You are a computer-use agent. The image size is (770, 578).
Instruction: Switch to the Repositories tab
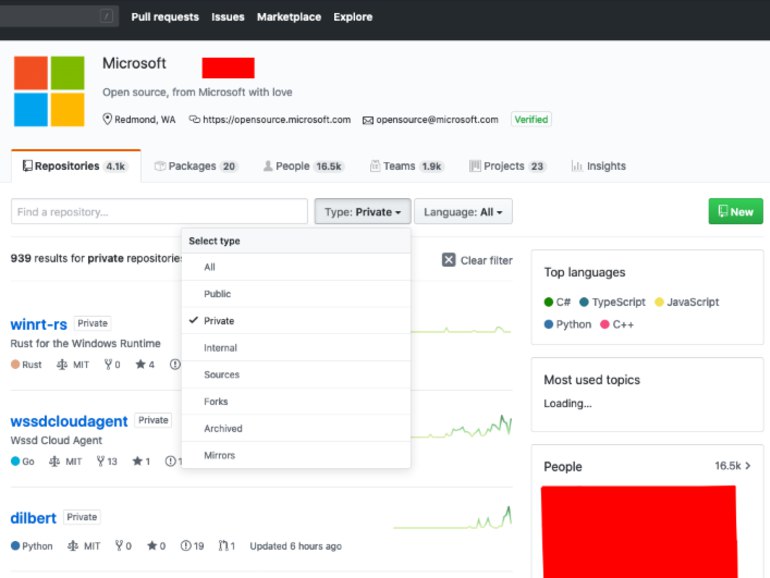76,166
